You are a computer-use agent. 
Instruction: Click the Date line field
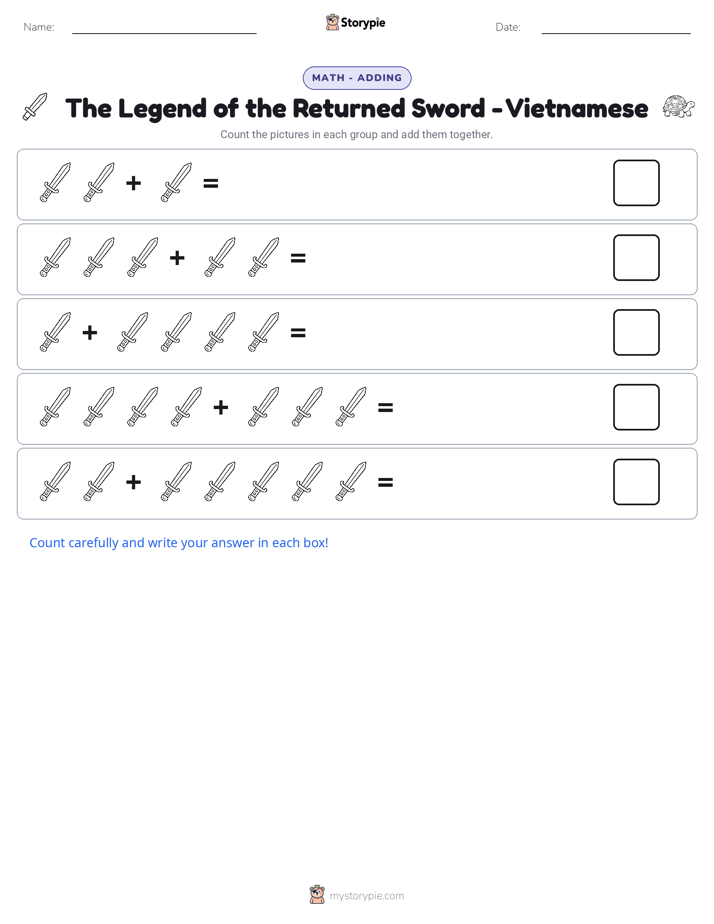point(616,27)
